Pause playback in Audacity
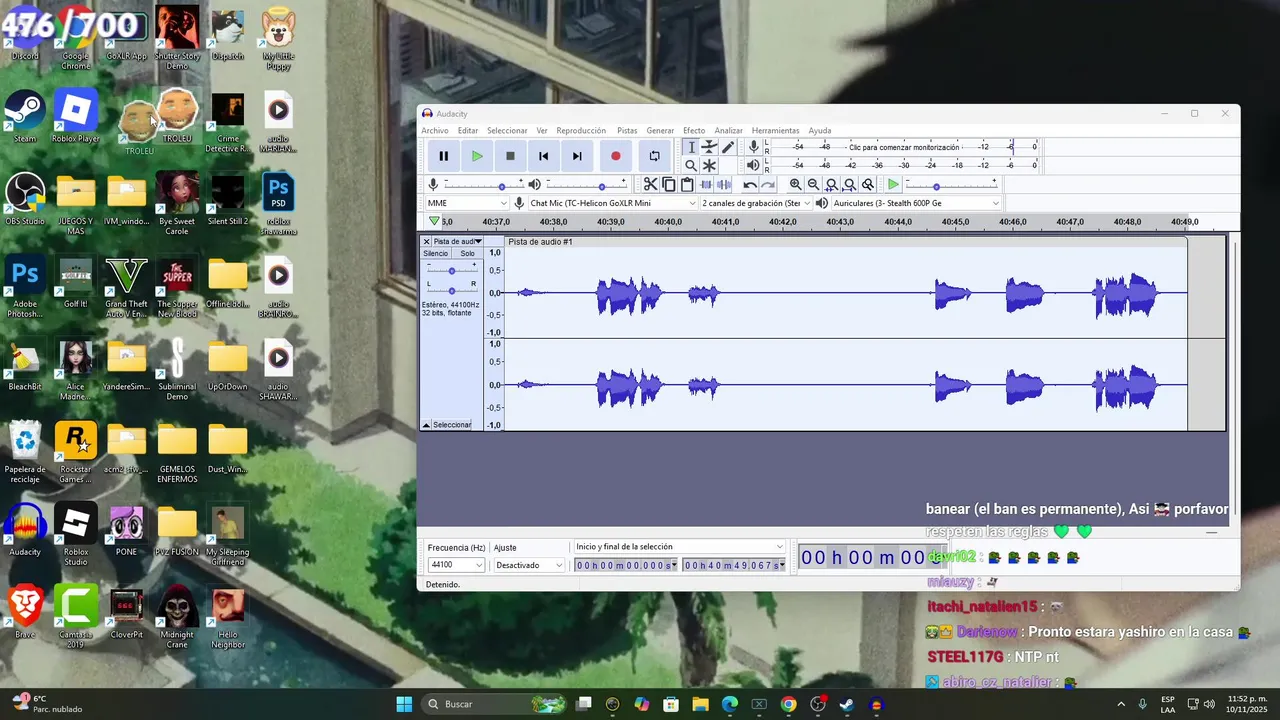The height and width of the screenshot is (720, 1280). (443, 156)
